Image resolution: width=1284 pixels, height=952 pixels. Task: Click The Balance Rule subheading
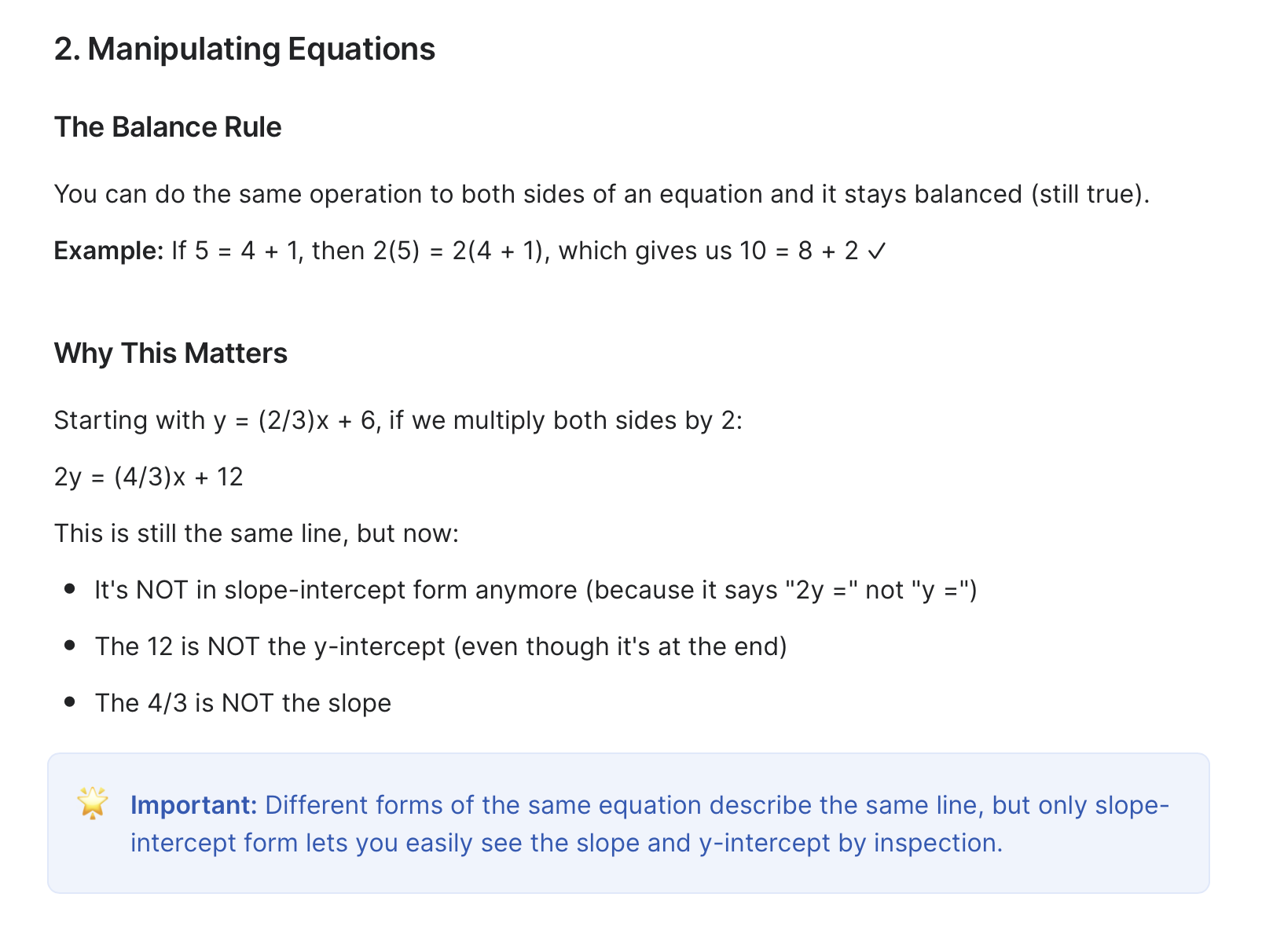point(167,127)
